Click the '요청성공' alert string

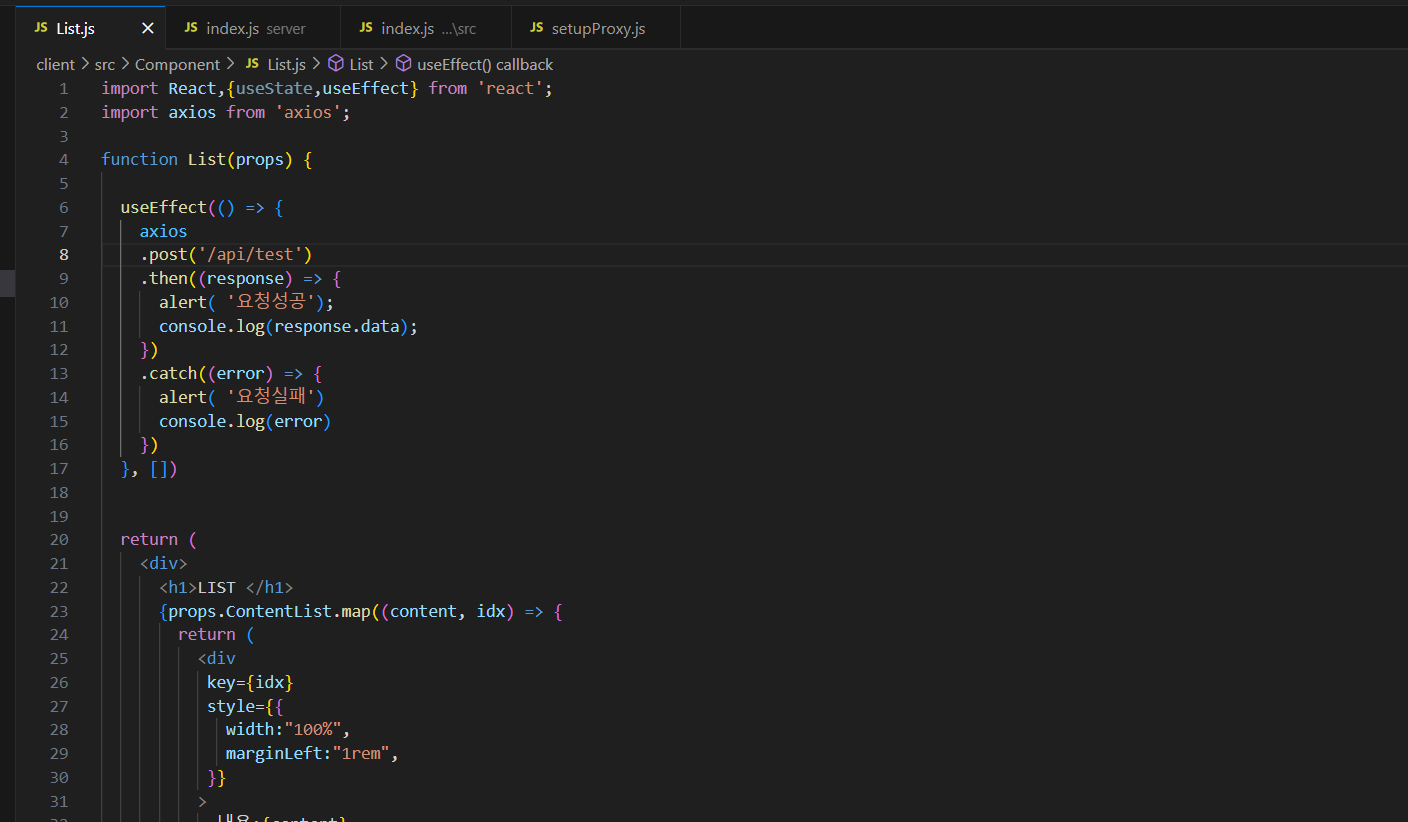coord(269,302)
